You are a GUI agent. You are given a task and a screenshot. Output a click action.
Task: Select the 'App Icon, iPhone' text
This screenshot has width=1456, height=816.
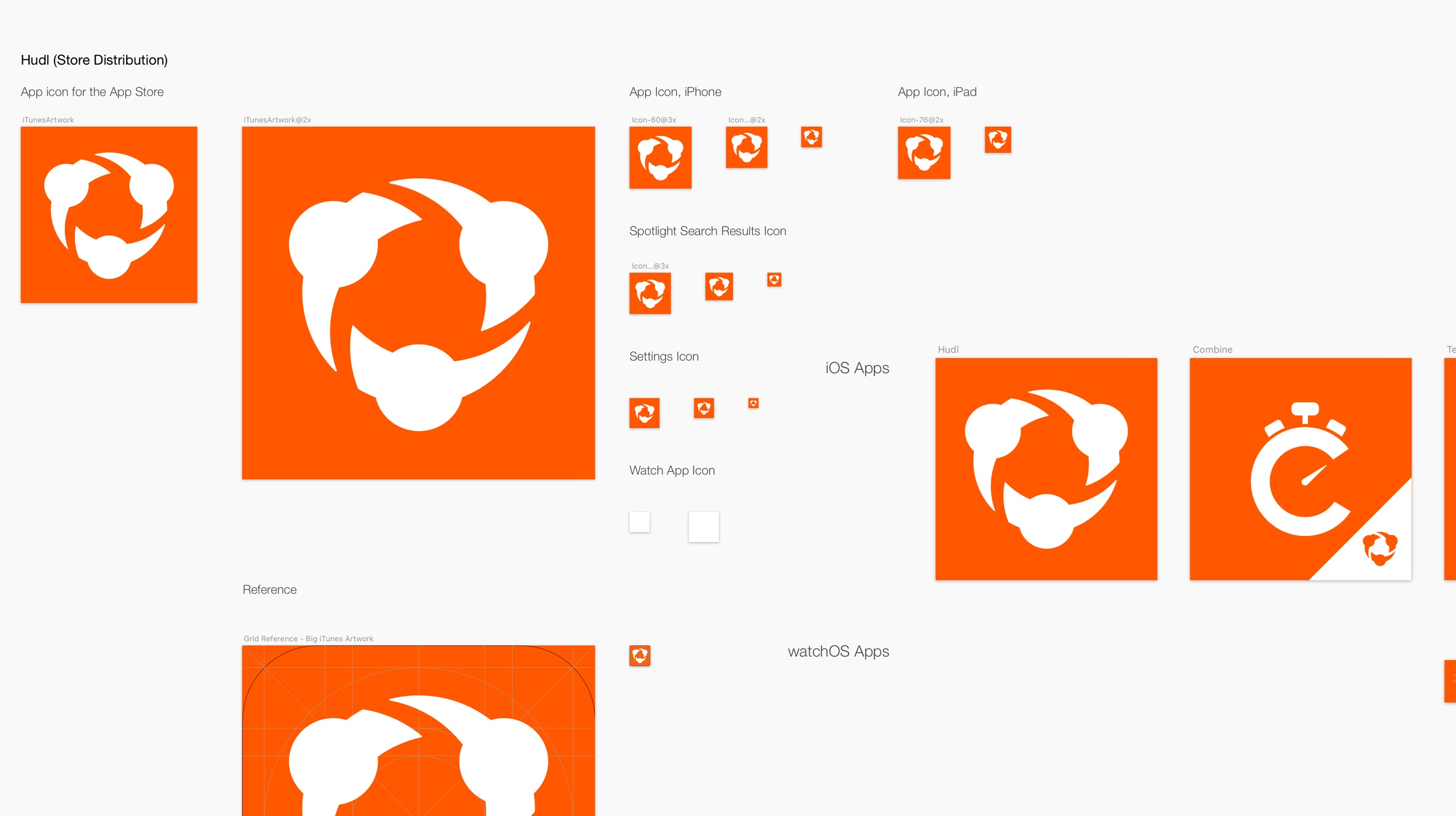[x=675, y=92]
